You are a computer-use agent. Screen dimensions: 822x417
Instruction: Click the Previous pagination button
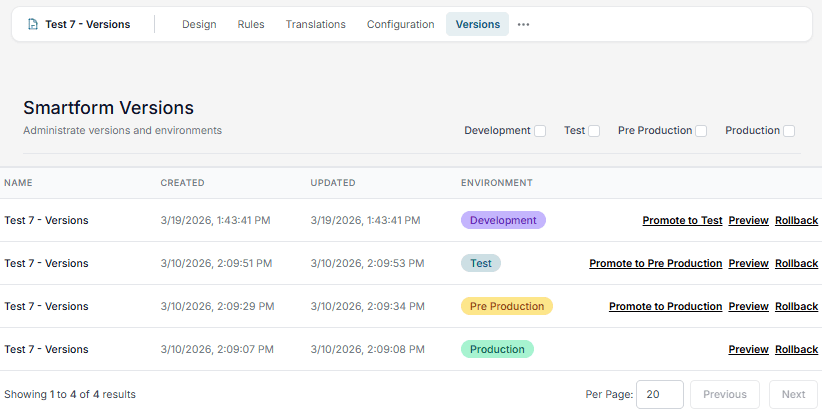725,394
